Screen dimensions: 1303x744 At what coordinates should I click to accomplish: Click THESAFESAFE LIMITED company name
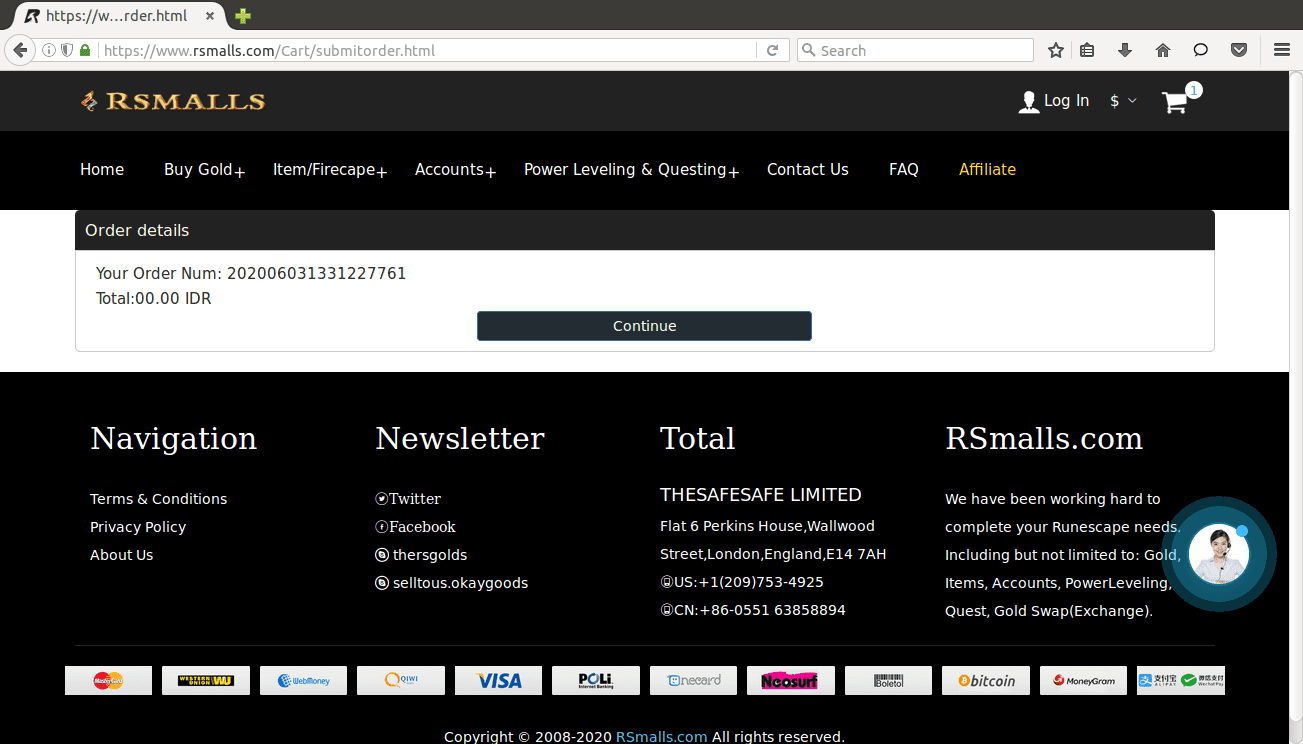(761, 495)
